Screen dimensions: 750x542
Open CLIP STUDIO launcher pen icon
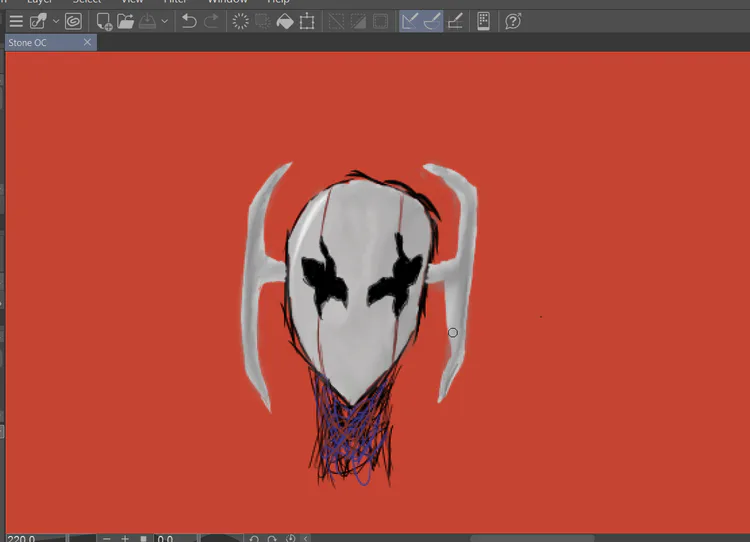[x=38, y=21]
